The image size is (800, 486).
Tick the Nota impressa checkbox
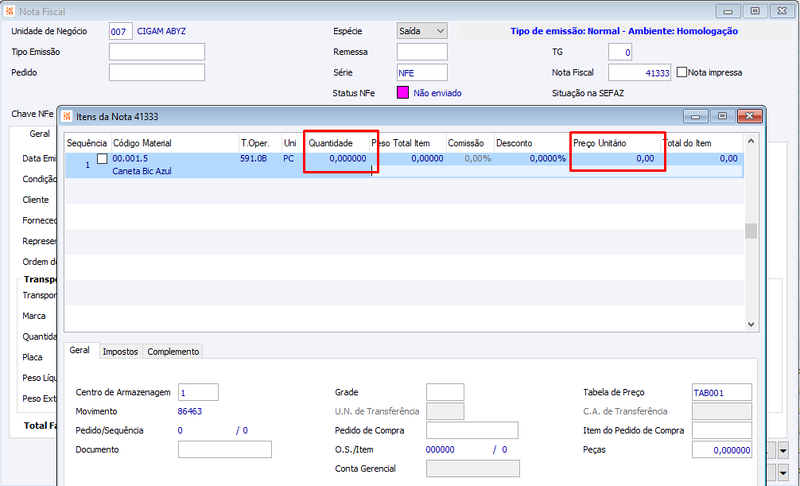coord(682,72)
